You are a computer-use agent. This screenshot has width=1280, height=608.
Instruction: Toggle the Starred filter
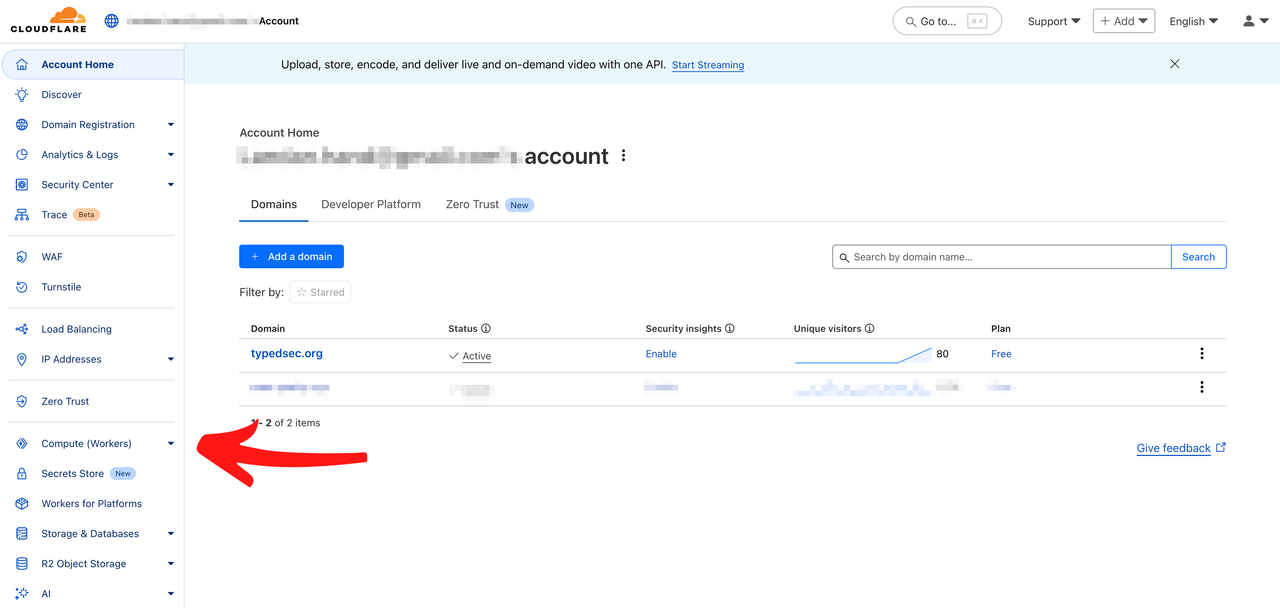click(320, 292)
